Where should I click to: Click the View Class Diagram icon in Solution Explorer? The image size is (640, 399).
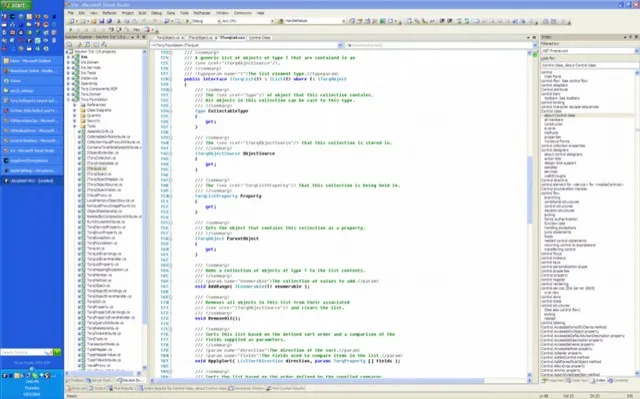[104, 44]
